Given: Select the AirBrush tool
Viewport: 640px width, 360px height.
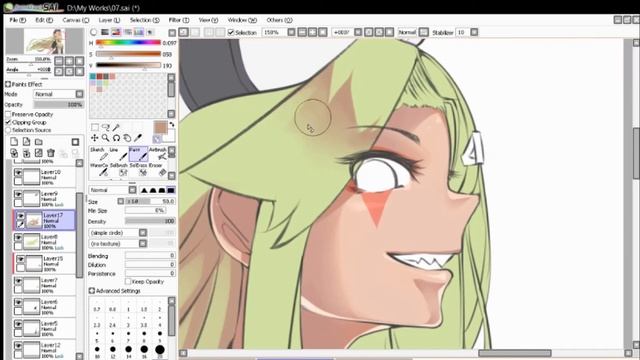Looking at the screenshot, I should pyautogui.click(x=158, y=154).
